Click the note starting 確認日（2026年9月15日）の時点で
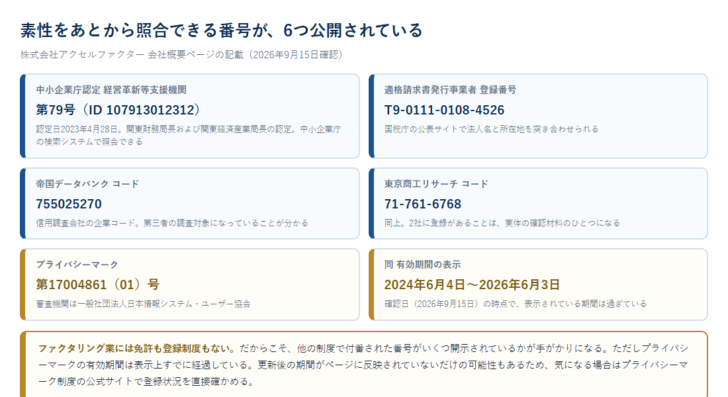 pyautogui.click(x=515, y=304)
